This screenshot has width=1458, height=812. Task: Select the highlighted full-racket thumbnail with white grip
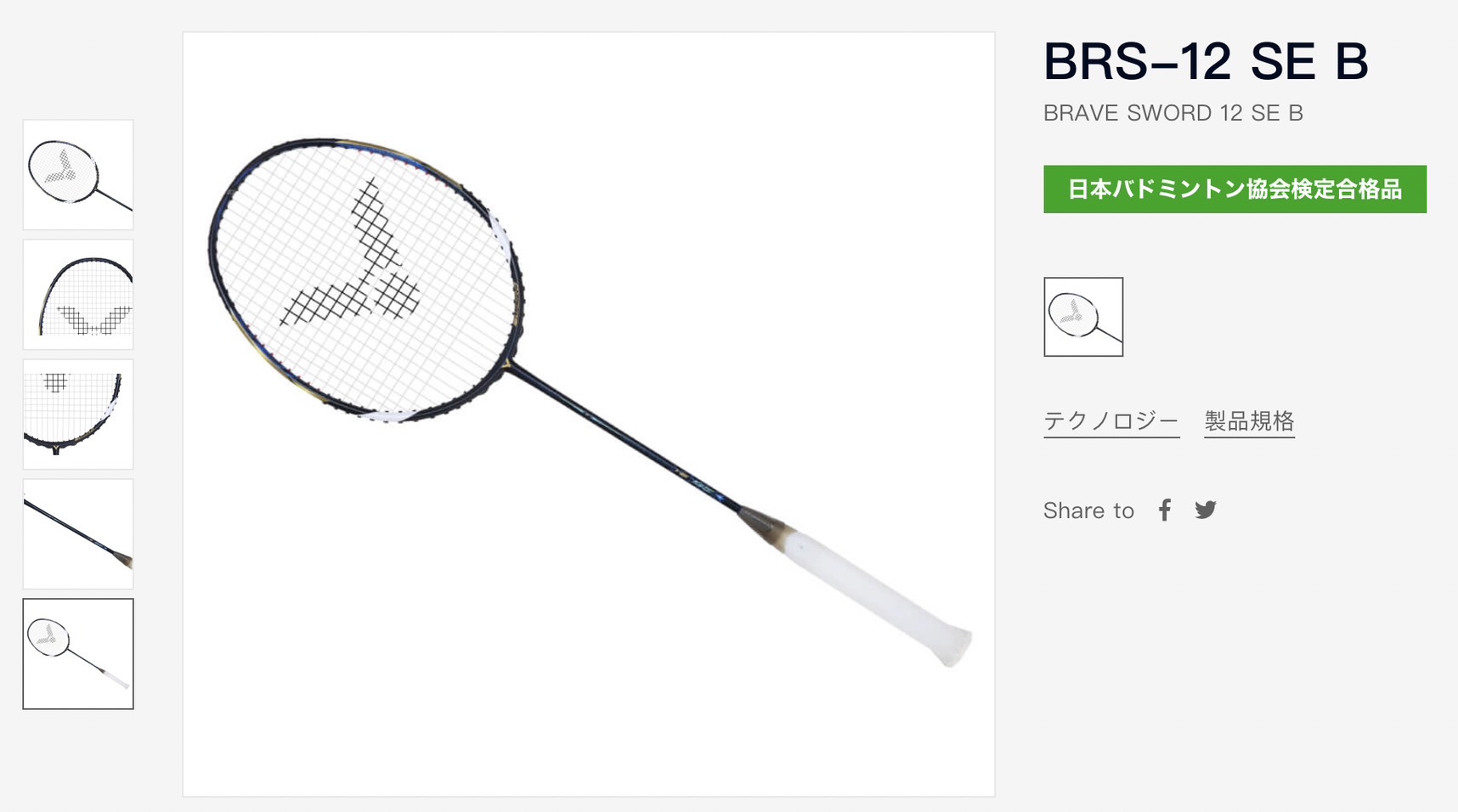(78, 654)
